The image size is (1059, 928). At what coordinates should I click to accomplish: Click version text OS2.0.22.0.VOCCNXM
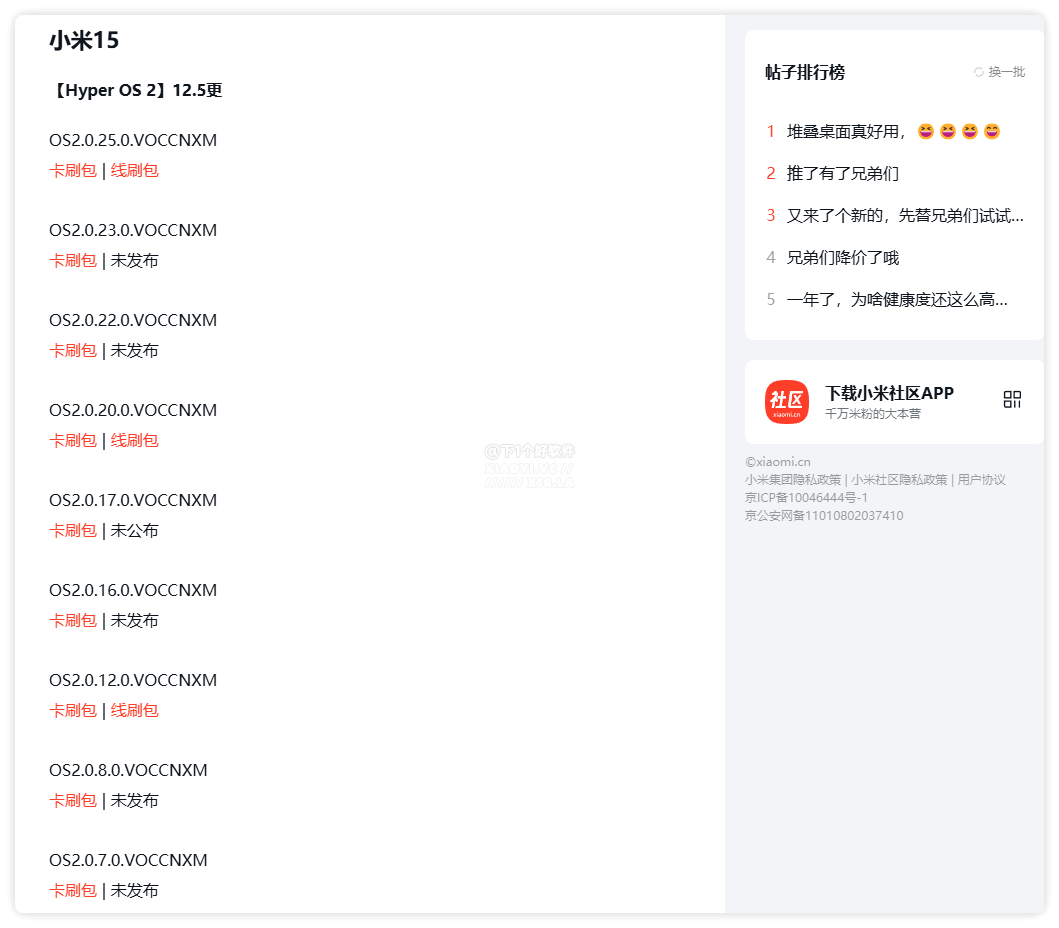pos(133,320)
